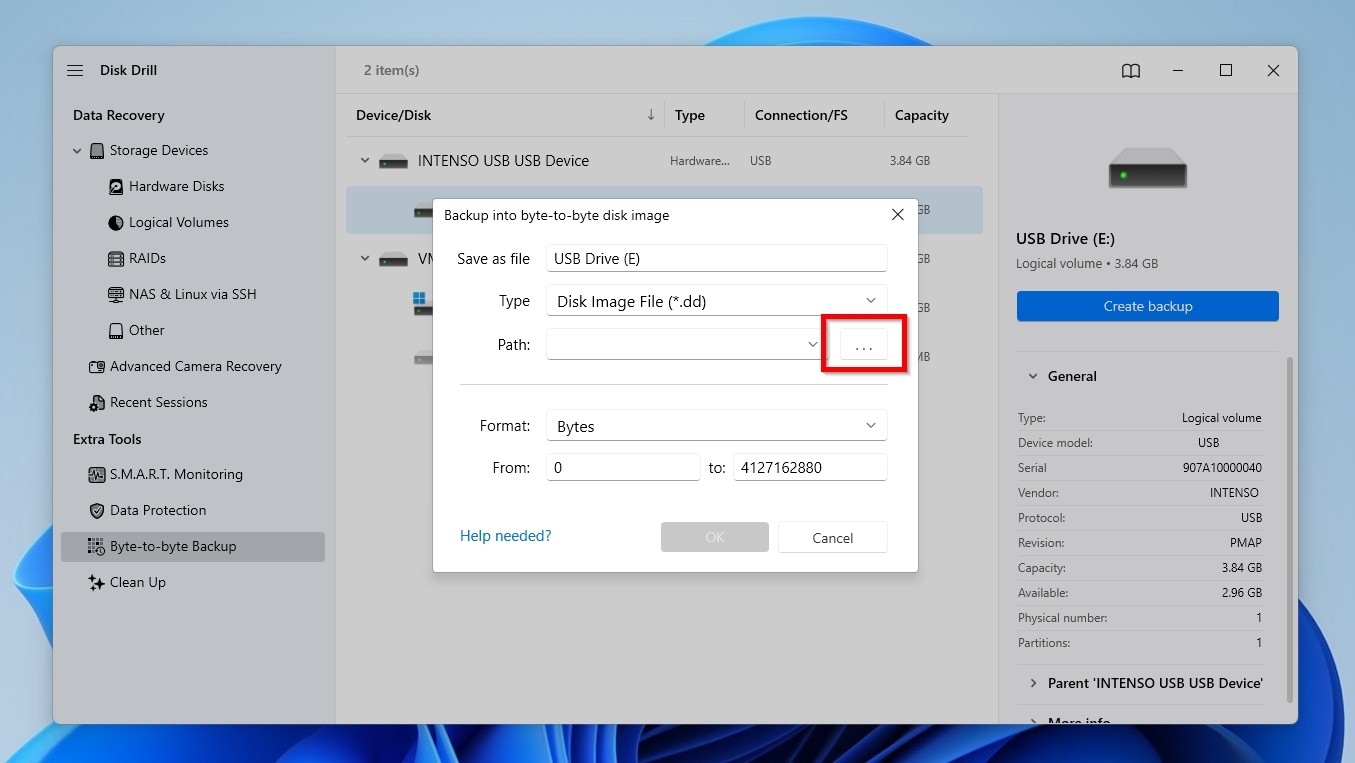Open the hamburger menu next to Disk Drill
This screenshot has height=763, width=1355.
tap(75, 70)
